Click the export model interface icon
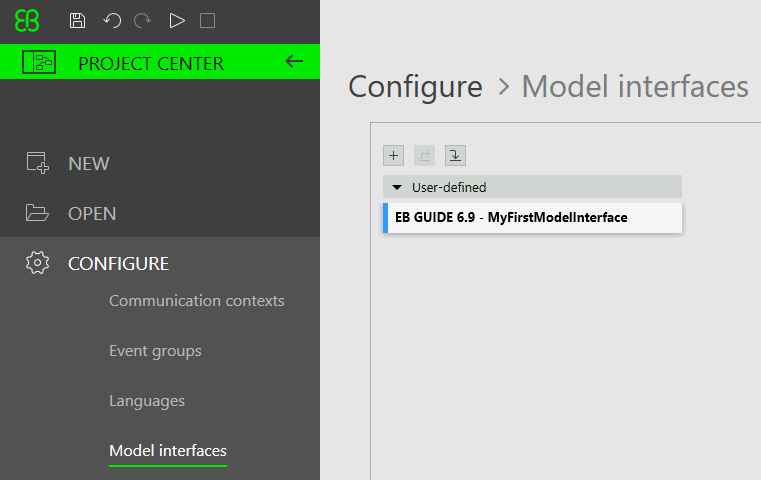 pyautogui.click(x=425, y=156)
